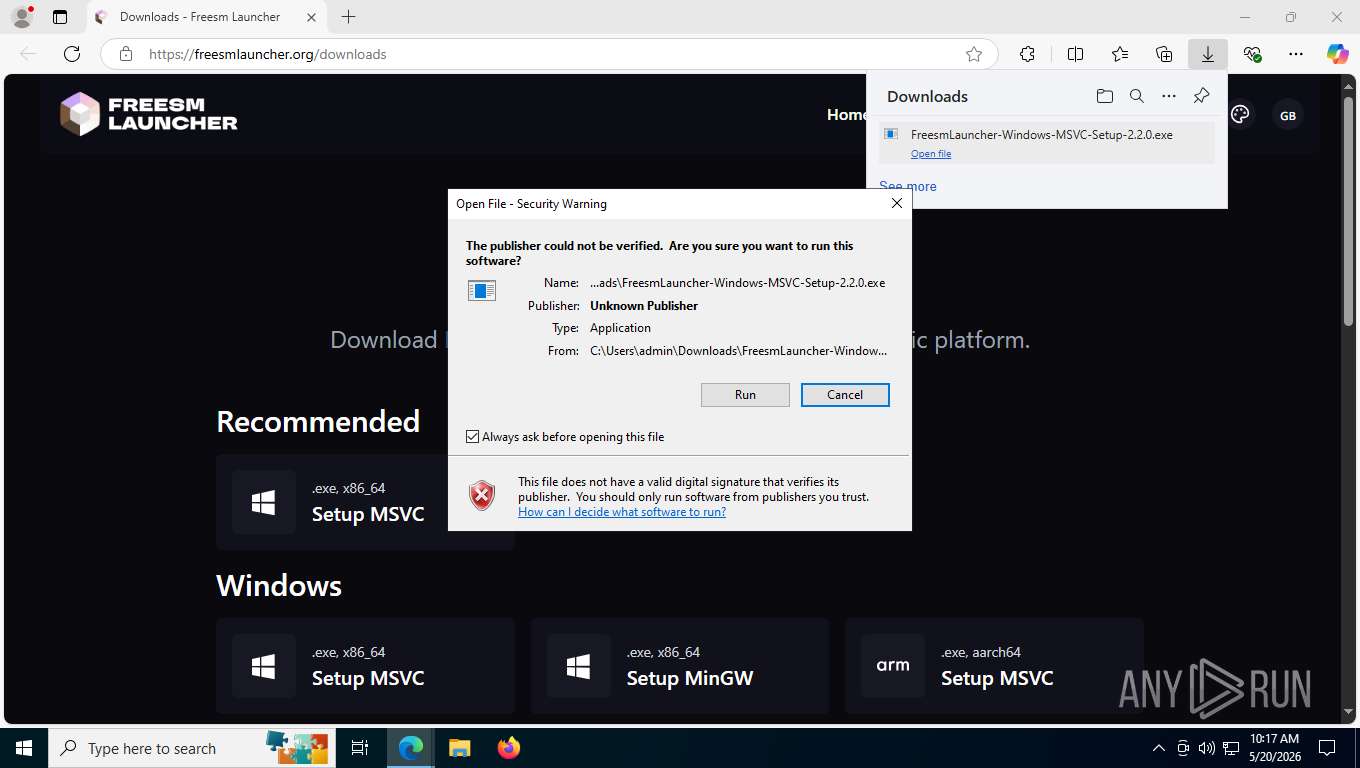Cancel the security warning dialog
Image resolution: width=1360 pixels, height=768 pixels.
click(845, 395)
